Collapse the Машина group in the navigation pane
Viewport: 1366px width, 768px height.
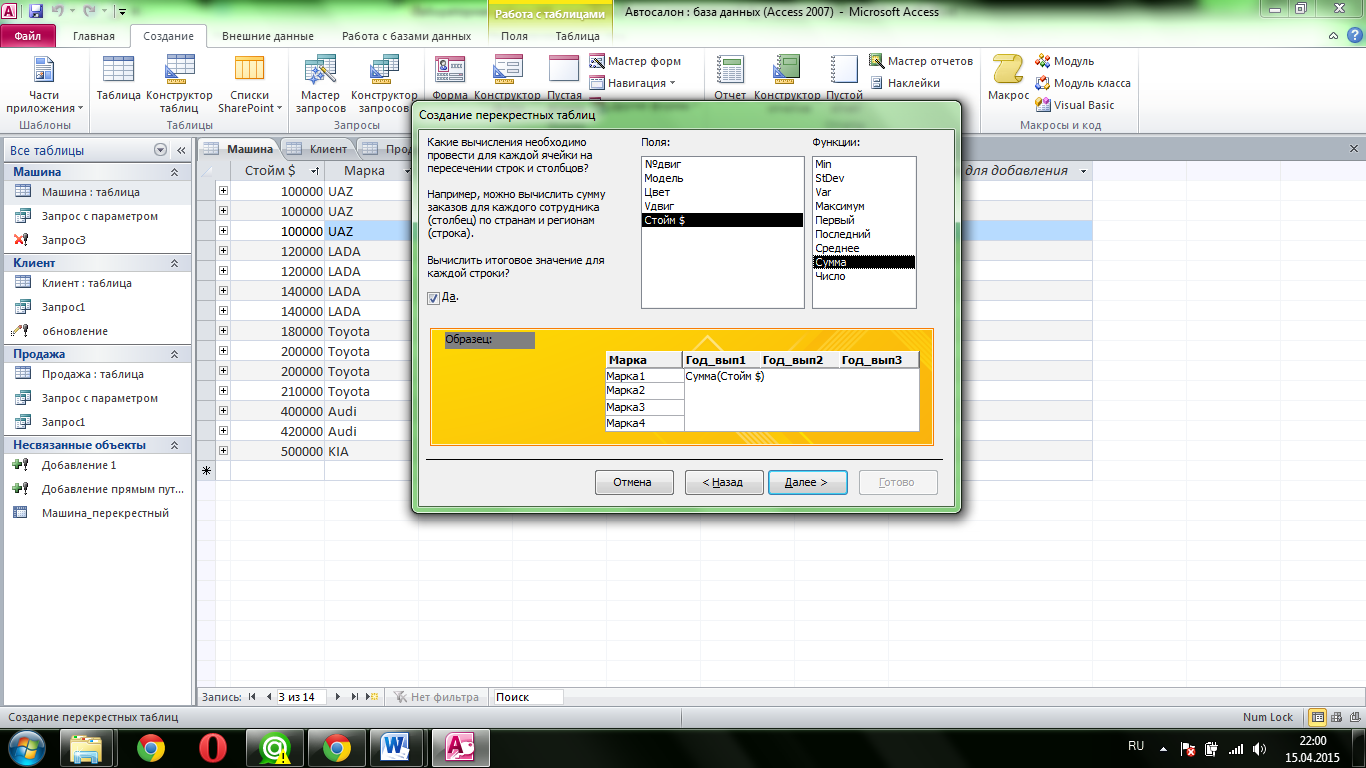point(174,172)
